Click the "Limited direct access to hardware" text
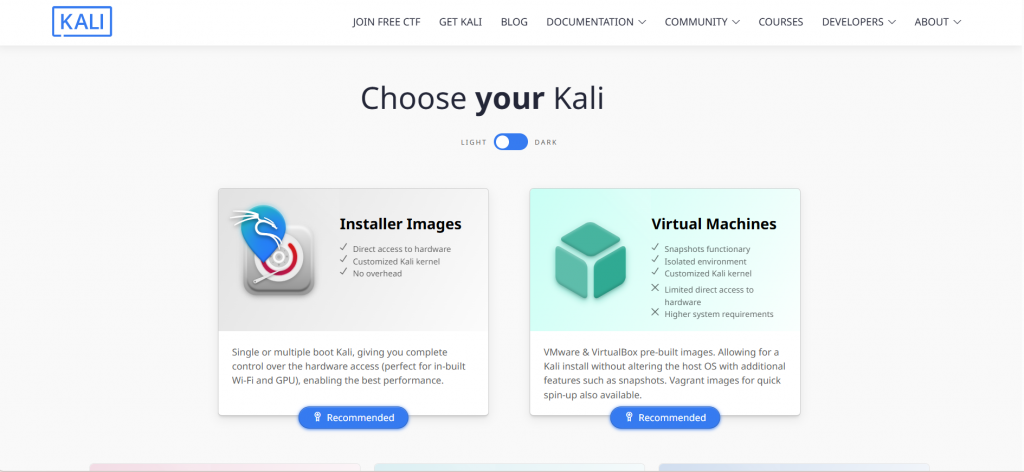 pyautogui.click(x=709, y=296)
